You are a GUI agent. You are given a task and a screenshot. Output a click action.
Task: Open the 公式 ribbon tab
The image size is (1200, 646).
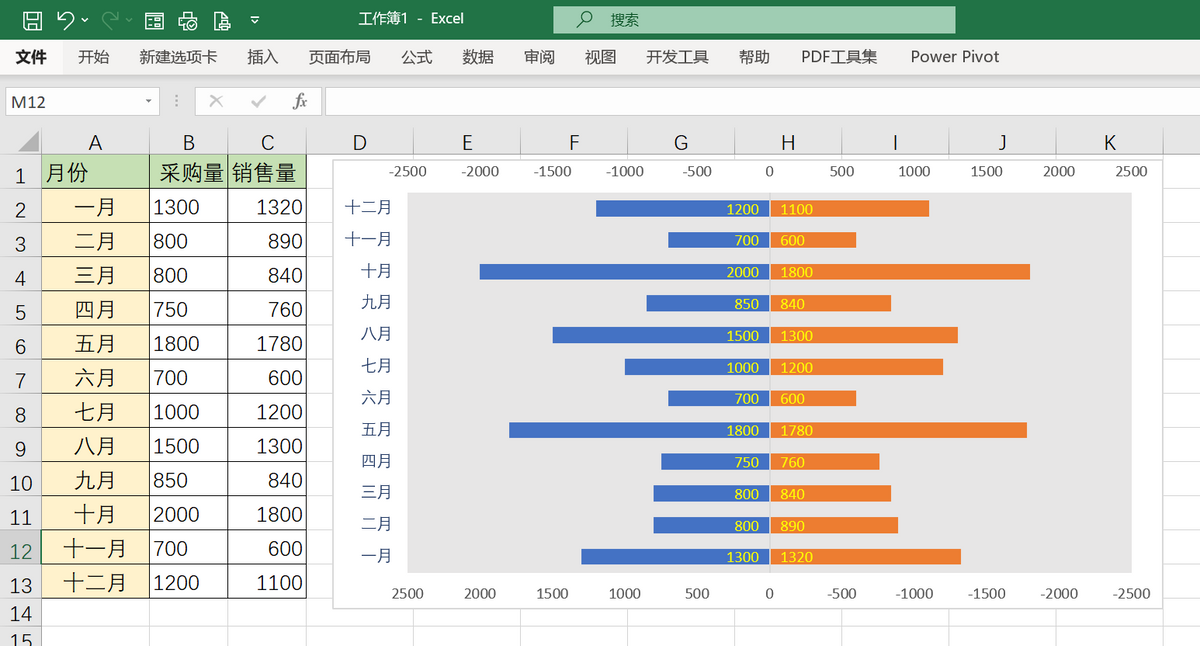416,57
